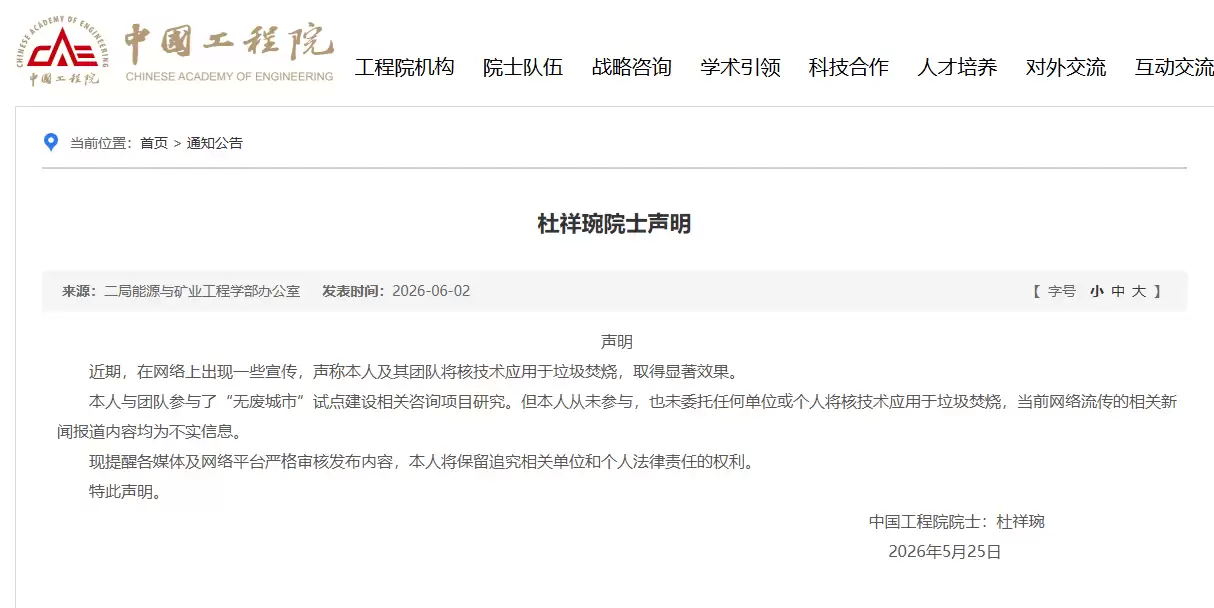
Task: Click the article title 杜祥琬院士声明
Action: pyautogui.click(x=614, y=224)
